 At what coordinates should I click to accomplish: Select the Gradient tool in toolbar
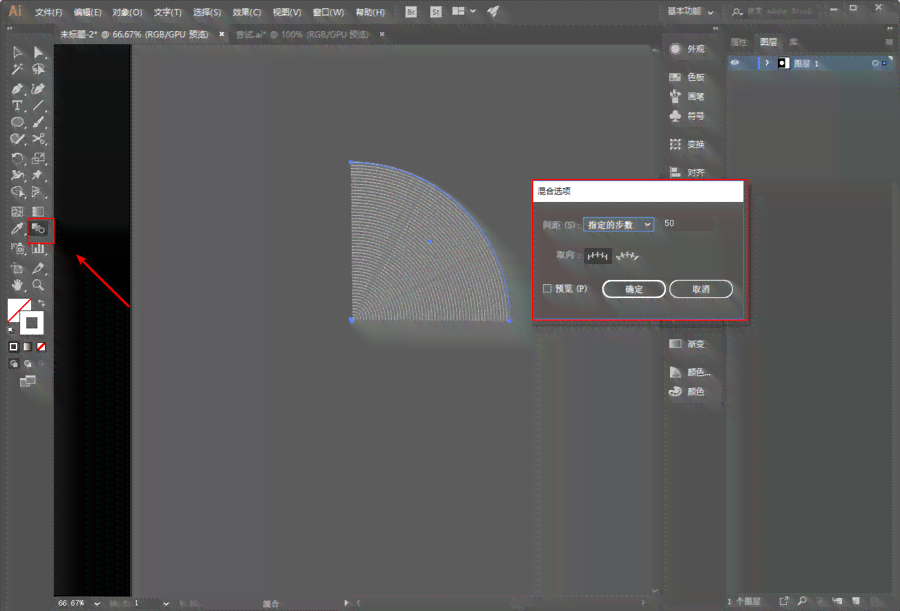(x=38, y=212)
